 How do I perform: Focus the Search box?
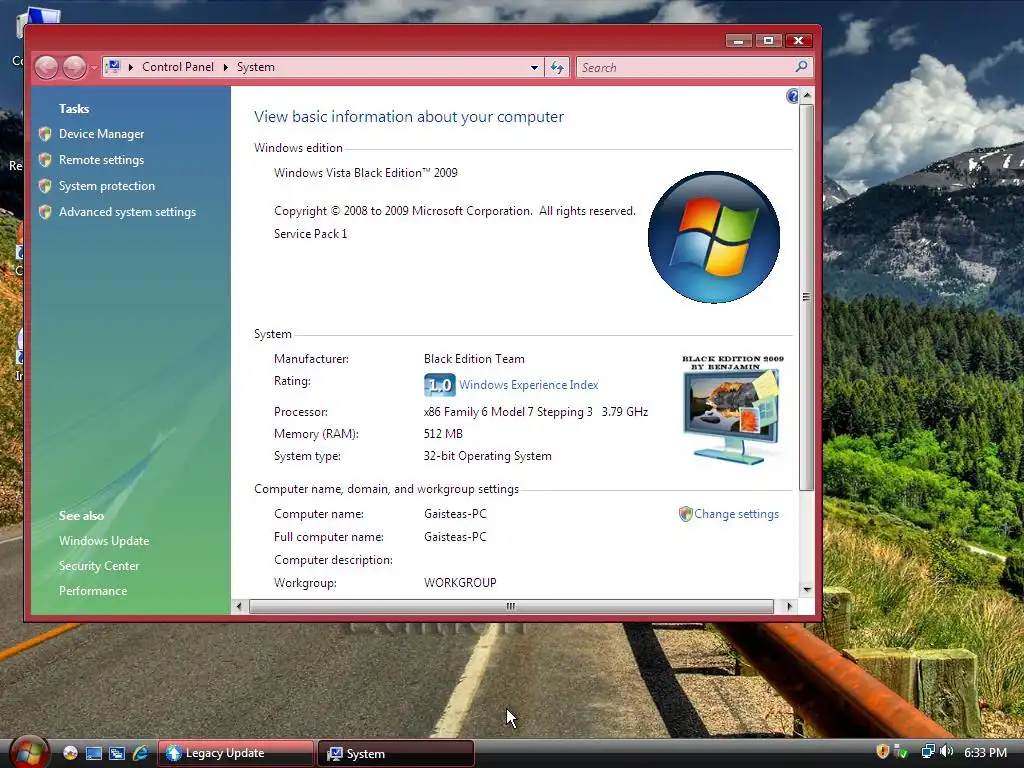point(684,67)
